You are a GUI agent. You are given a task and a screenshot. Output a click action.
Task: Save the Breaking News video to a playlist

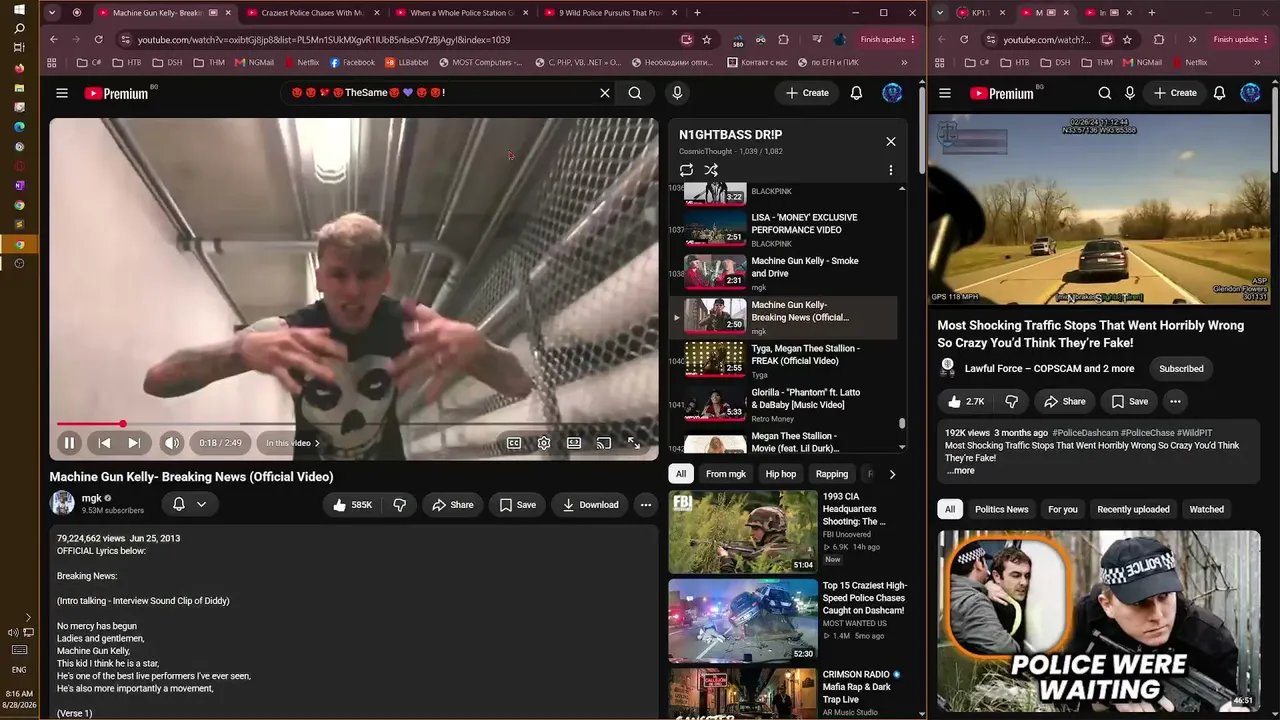[x=518, y=505]
